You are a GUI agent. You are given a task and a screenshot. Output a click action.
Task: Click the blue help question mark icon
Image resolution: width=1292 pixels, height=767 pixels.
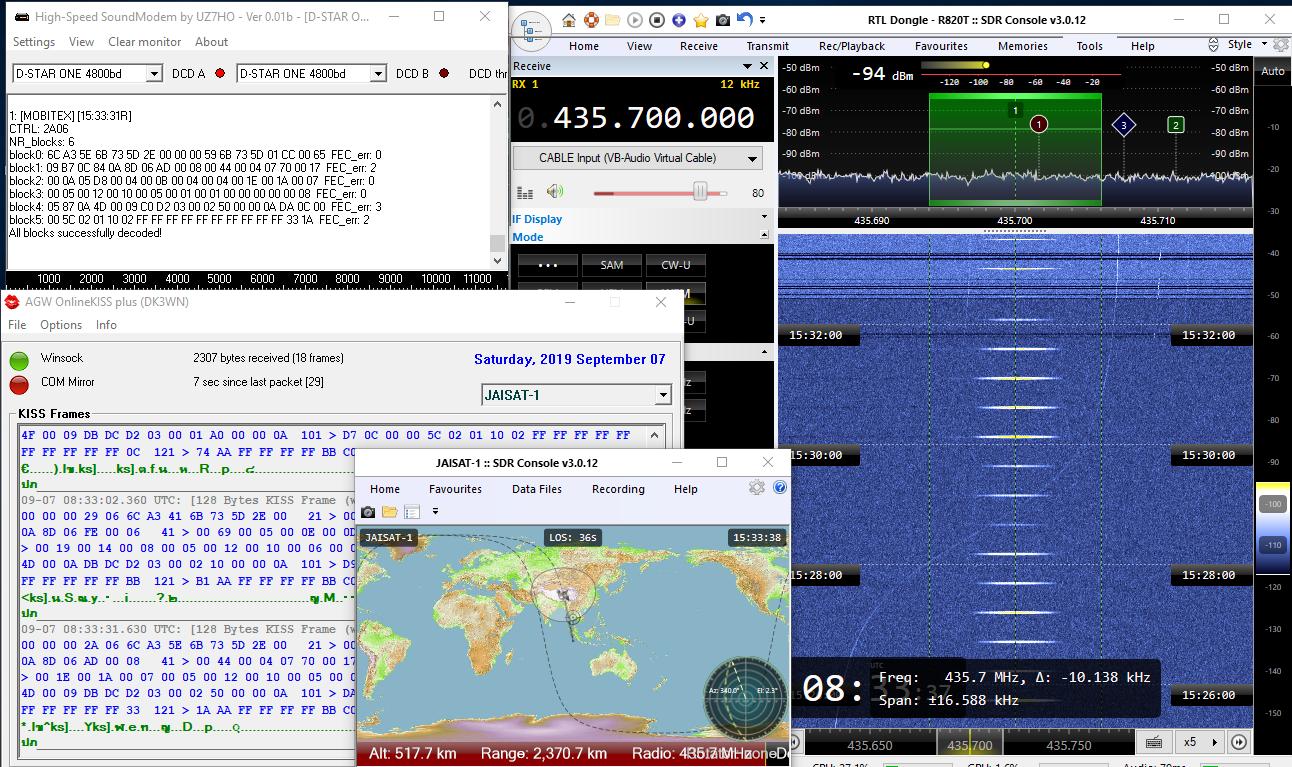pos(780,488)
